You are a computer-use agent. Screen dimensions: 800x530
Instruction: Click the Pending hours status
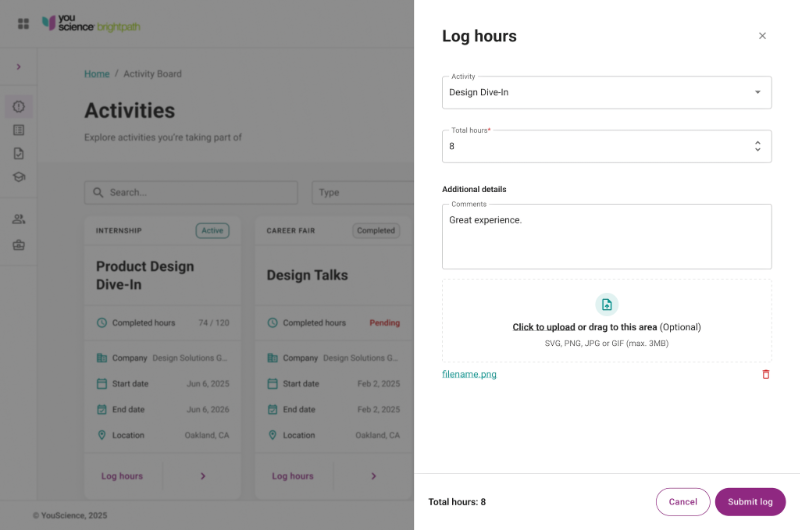click(x=385, y=323)
